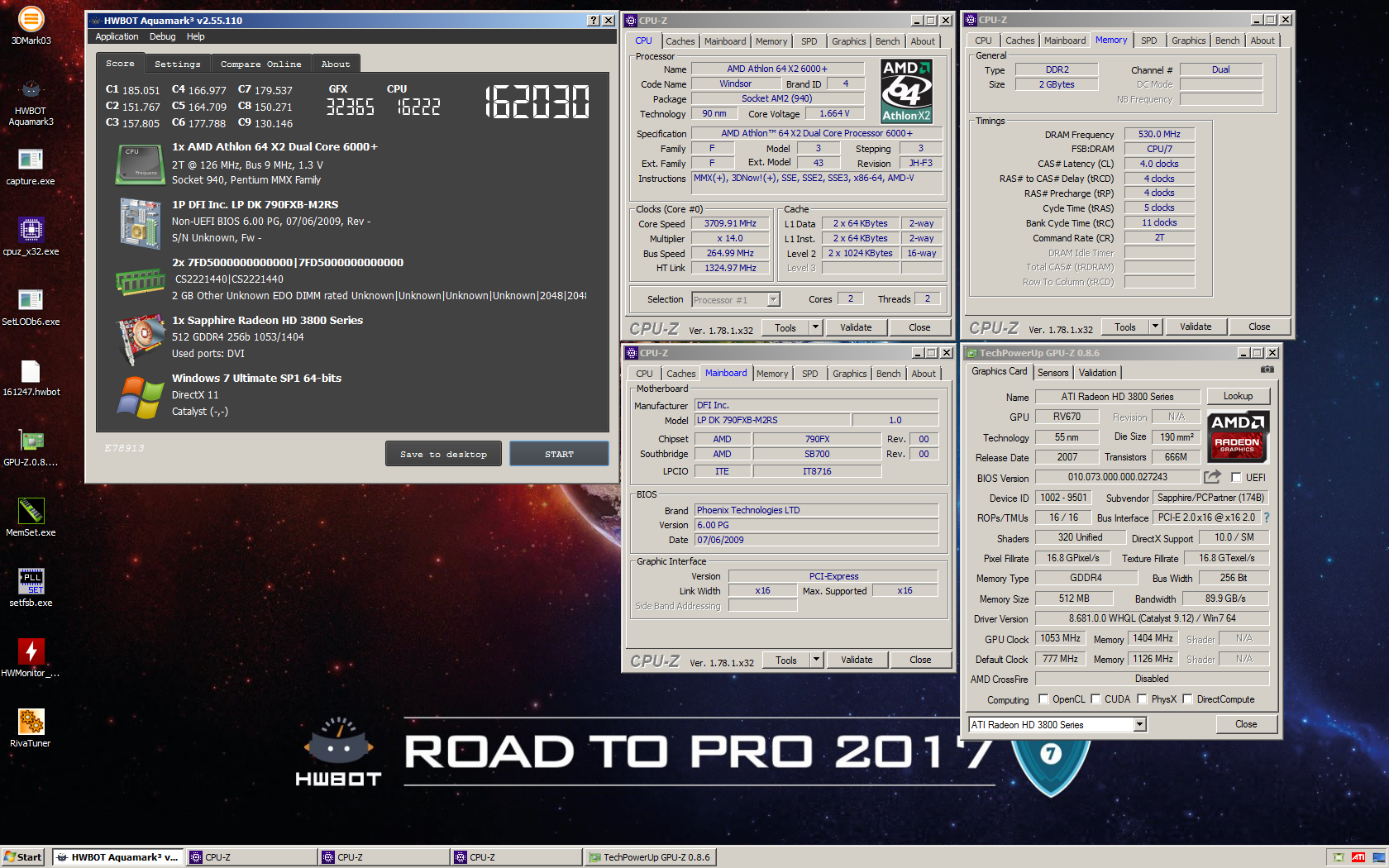Screen dimensions: 1389x868
Task: Click the BIOS Version field in GPU-Z
Action: 1118,477
